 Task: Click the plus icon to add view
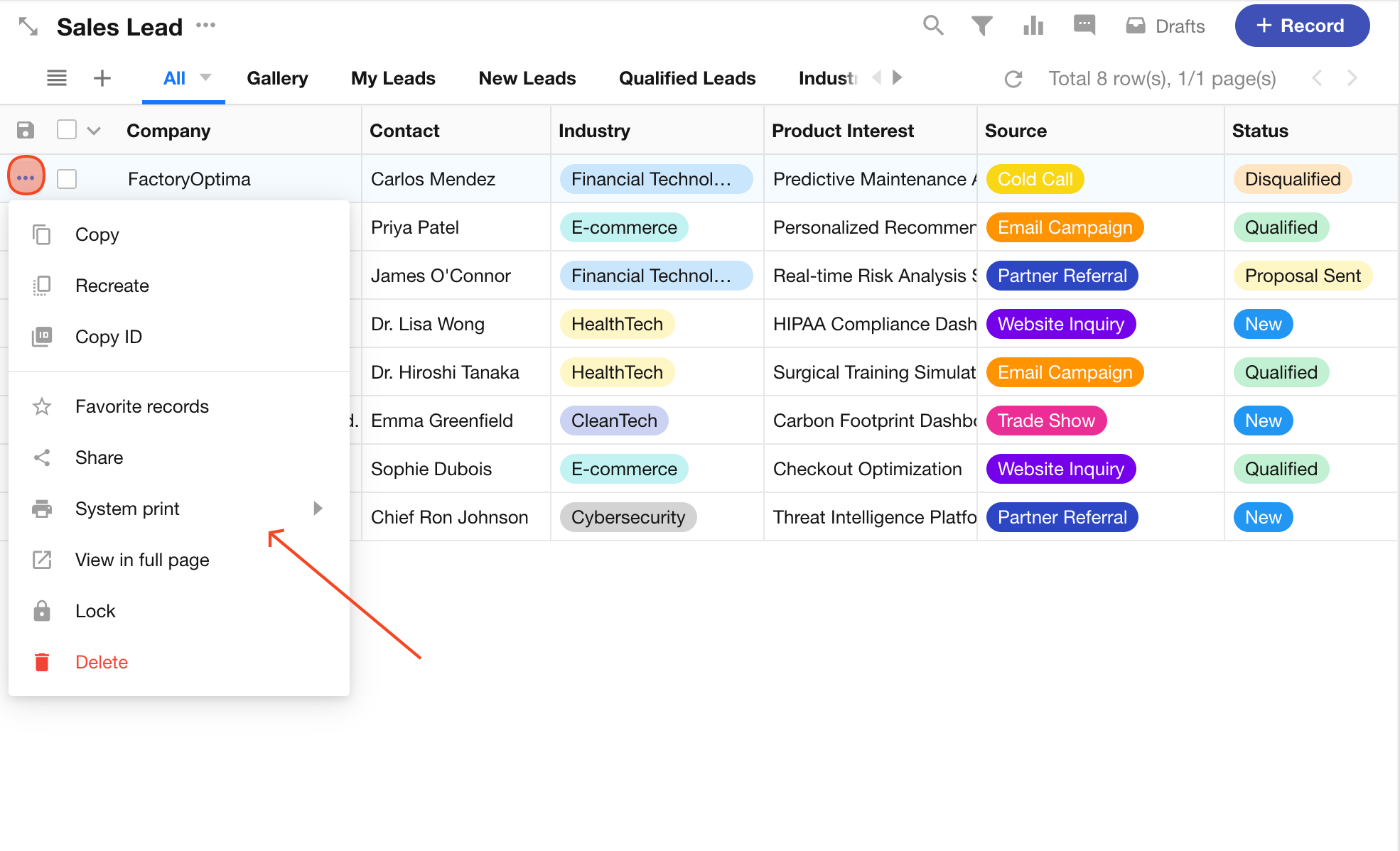pyautogui.click(x=102, y=78)
